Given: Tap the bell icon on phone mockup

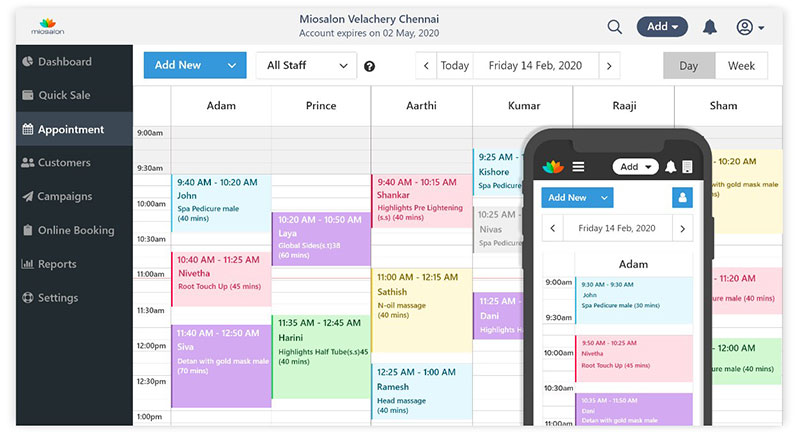Looking at the screenshot, I should pyautogui.click(x=670, y=167).
